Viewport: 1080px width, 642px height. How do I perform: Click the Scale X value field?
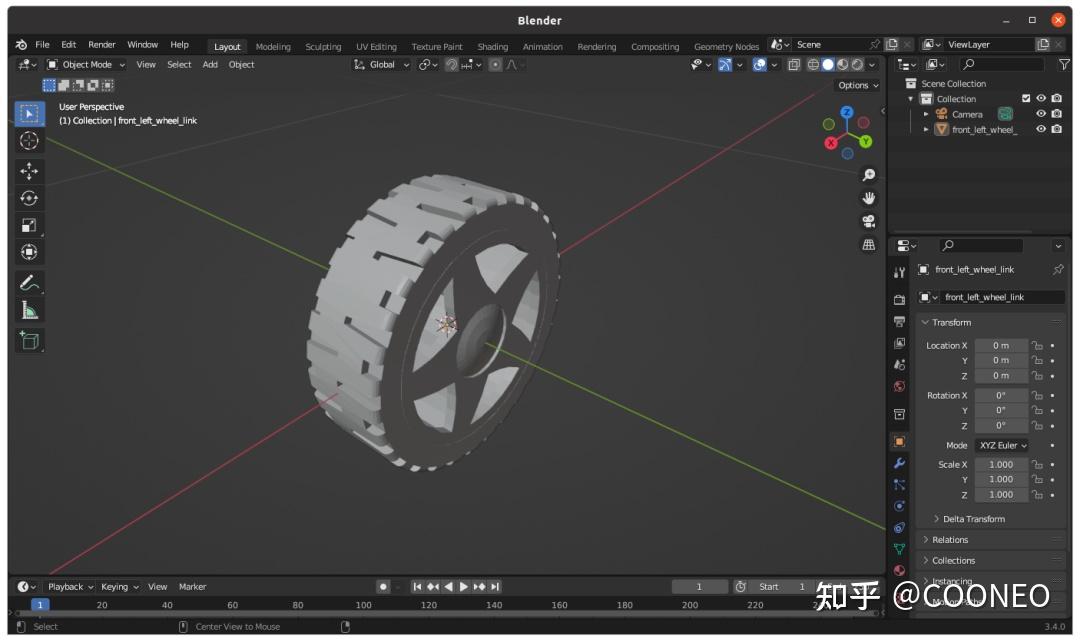(x=1001, y=464)
